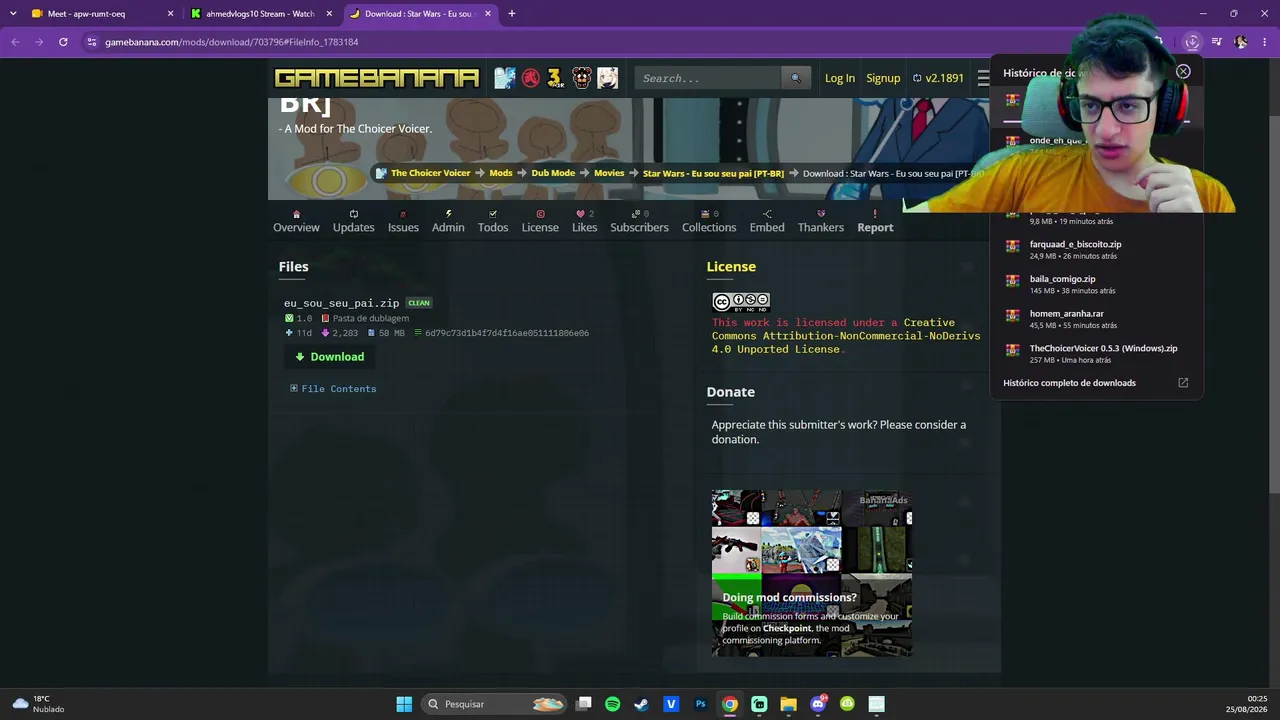Open the hamburger menu icon on GameBanana
Screen dimensions: 1280x720
pyautogui.click(x=983, y=78)
